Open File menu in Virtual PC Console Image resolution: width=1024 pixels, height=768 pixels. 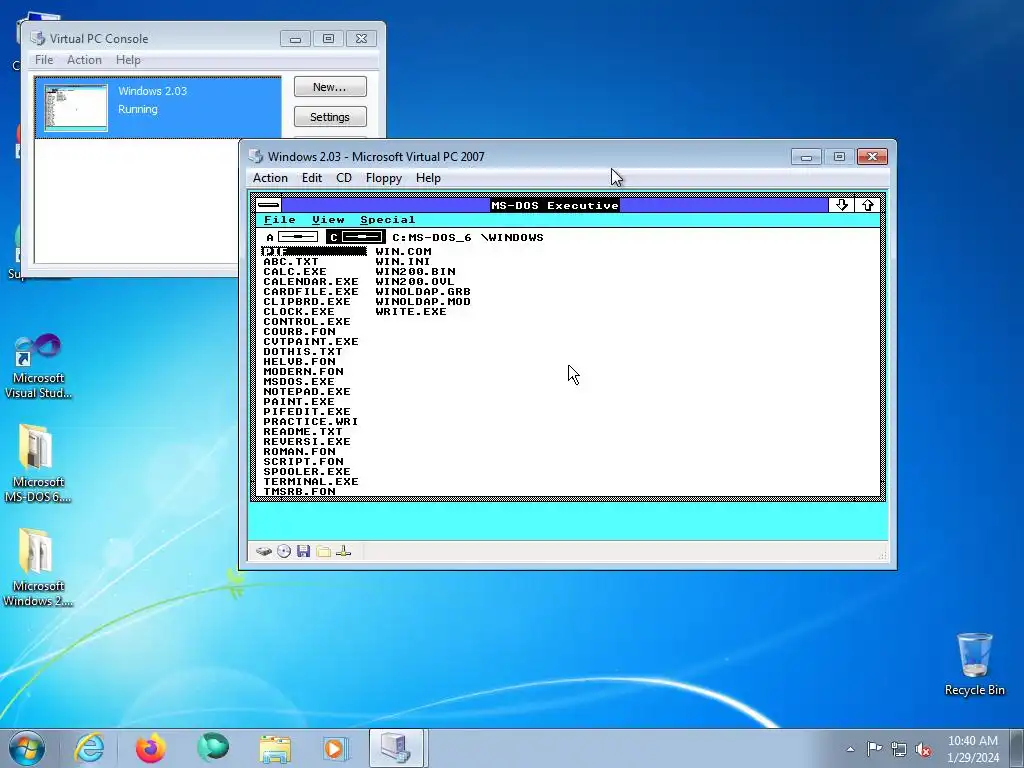pos(44,59)
